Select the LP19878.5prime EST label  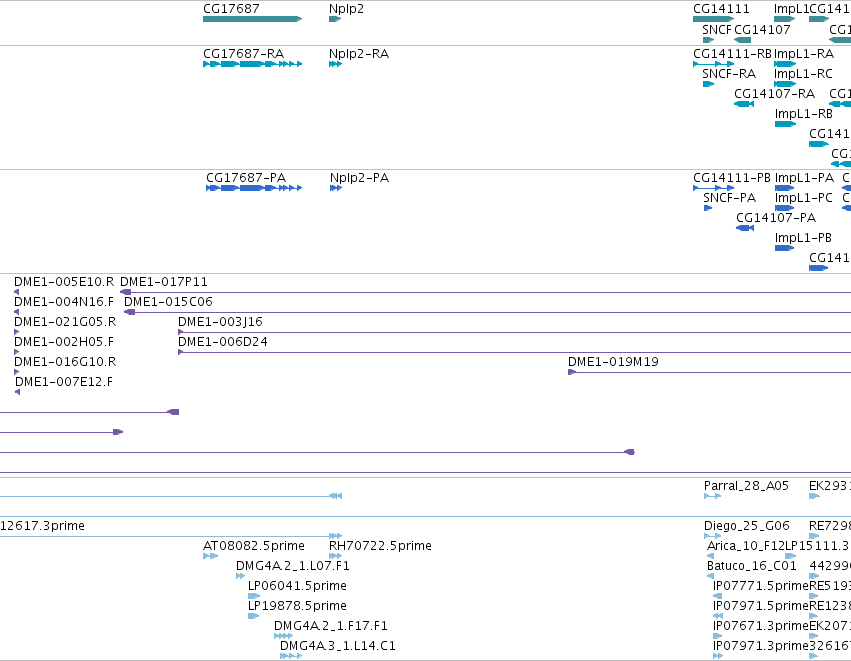pyautogui.click(x=297, y=607)
